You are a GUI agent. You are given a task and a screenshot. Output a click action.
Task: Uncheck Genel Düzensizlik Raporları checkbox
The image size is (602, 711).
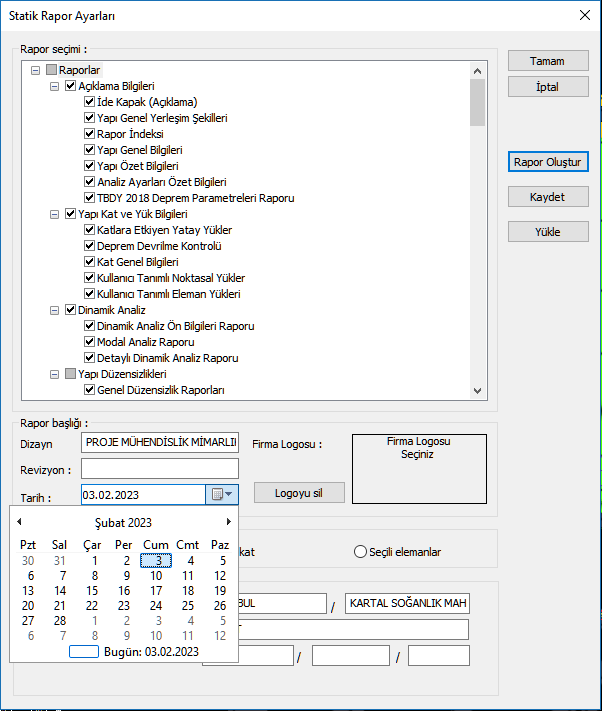pos(89,390)
